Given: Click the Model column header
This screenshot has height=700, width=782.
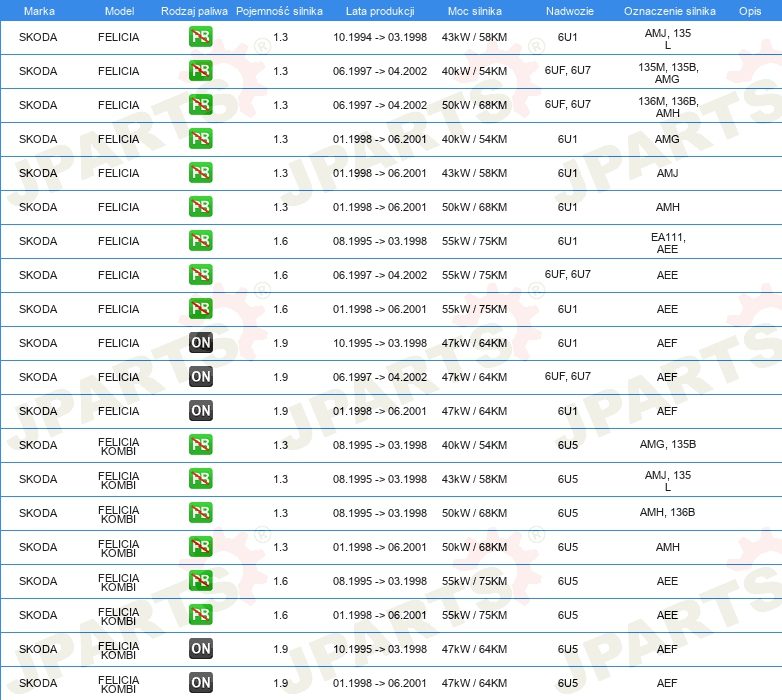Looking at the screenshot, I should 119,11.
